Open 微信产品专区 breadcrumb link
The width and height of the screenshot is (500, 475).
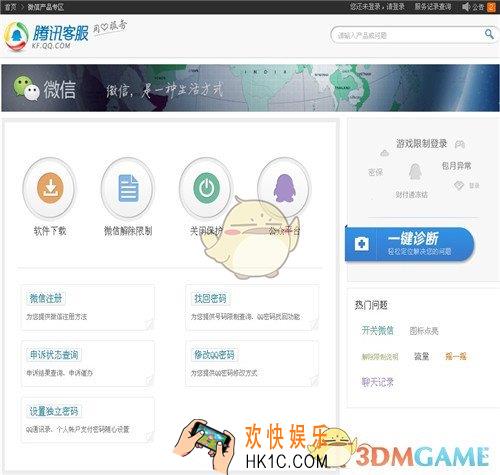pyautogui.click(x=45, y=7)
